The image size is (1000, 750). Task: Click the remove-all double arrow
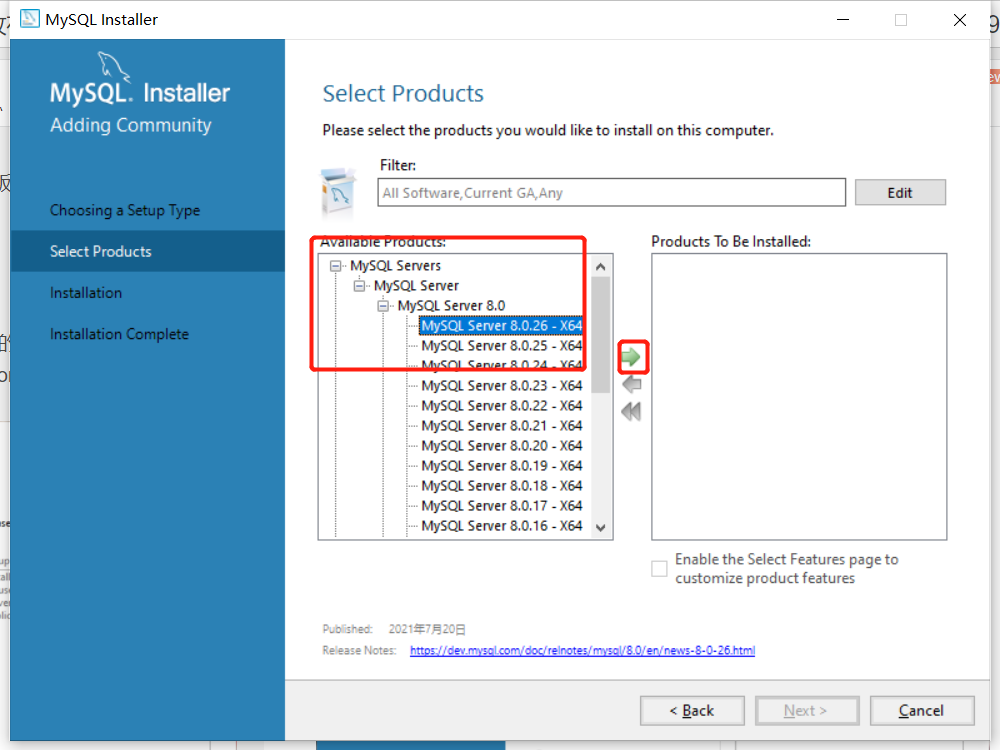(x=631, y=411)
